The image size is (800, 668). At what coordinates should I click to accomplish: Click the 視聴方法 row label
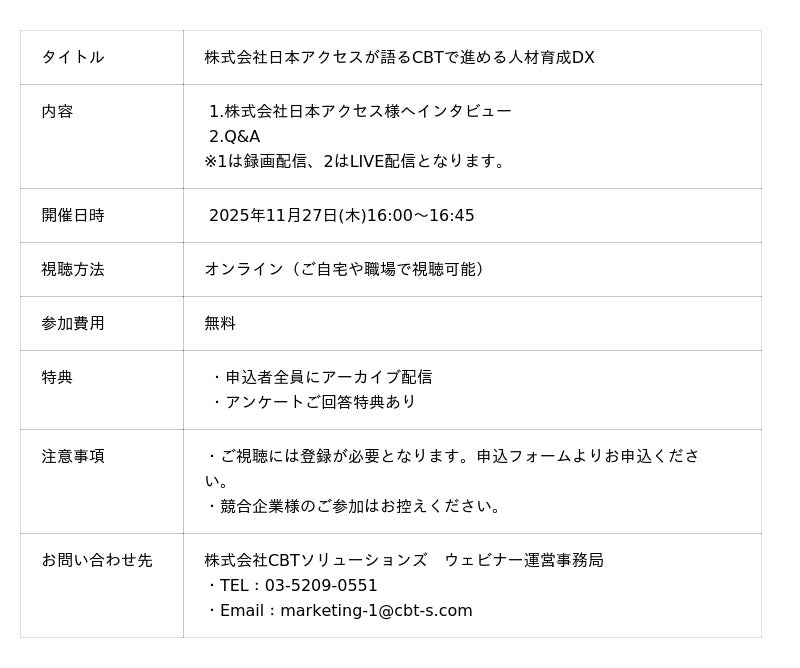(x=72, y=269)
